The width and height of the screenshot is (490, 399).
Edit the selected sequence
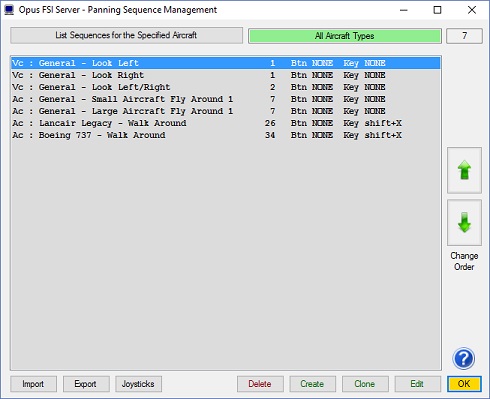418,384
